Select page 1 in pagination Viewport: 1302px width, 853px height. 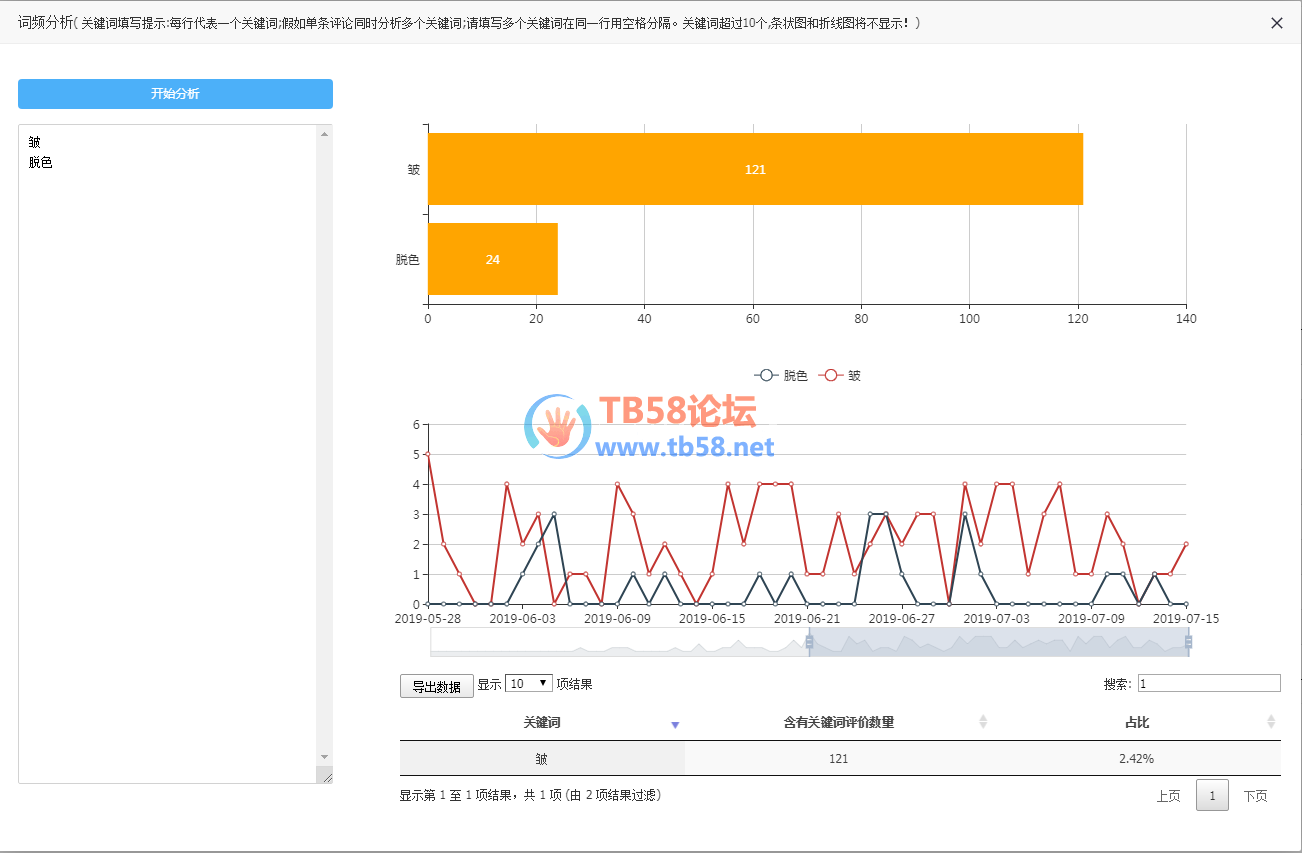pos(1212,796)
